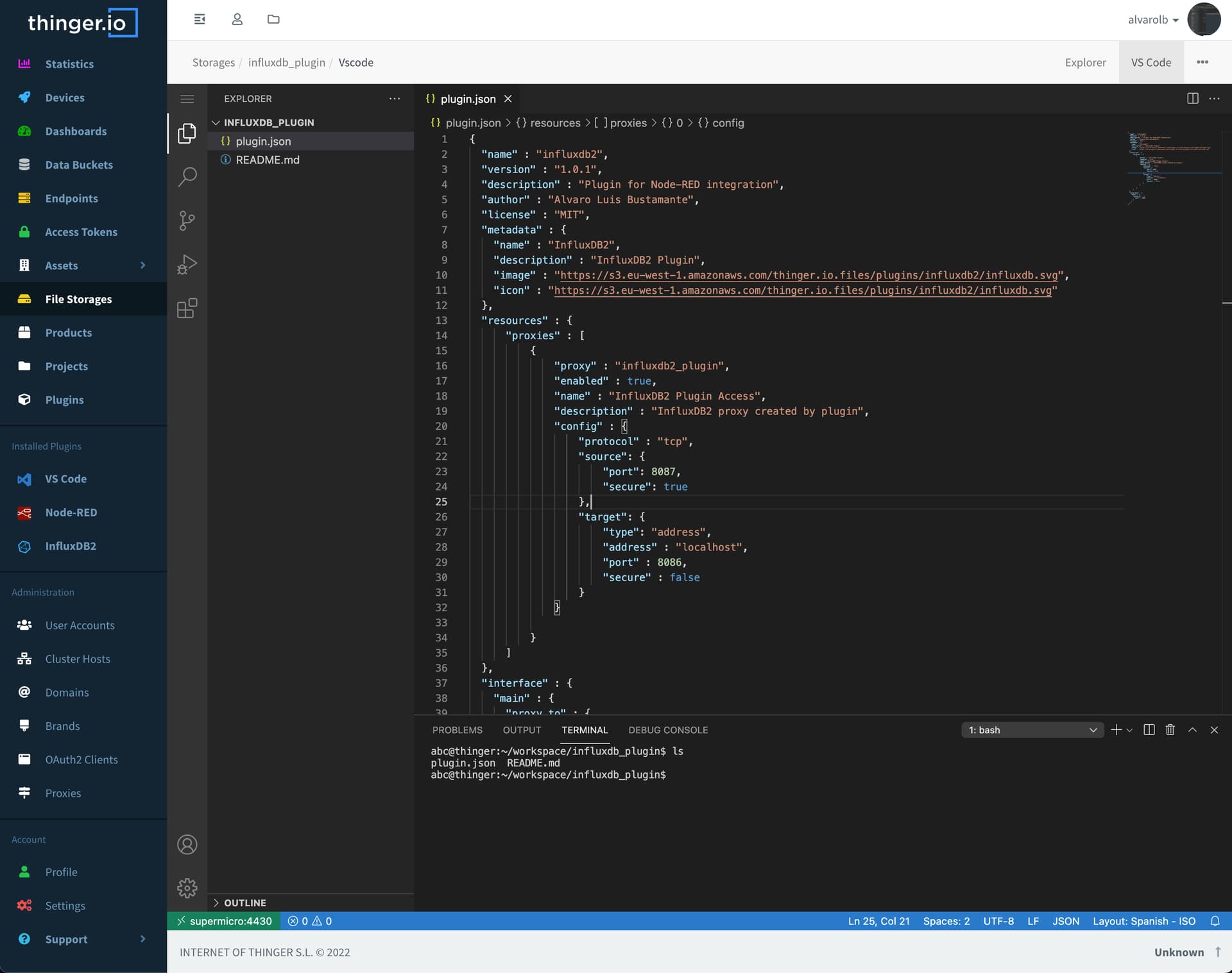The width and height of the screenshot is (1232, 973).
Task: Open the Search view in the activity bar
Action: (x=187, y=176)
